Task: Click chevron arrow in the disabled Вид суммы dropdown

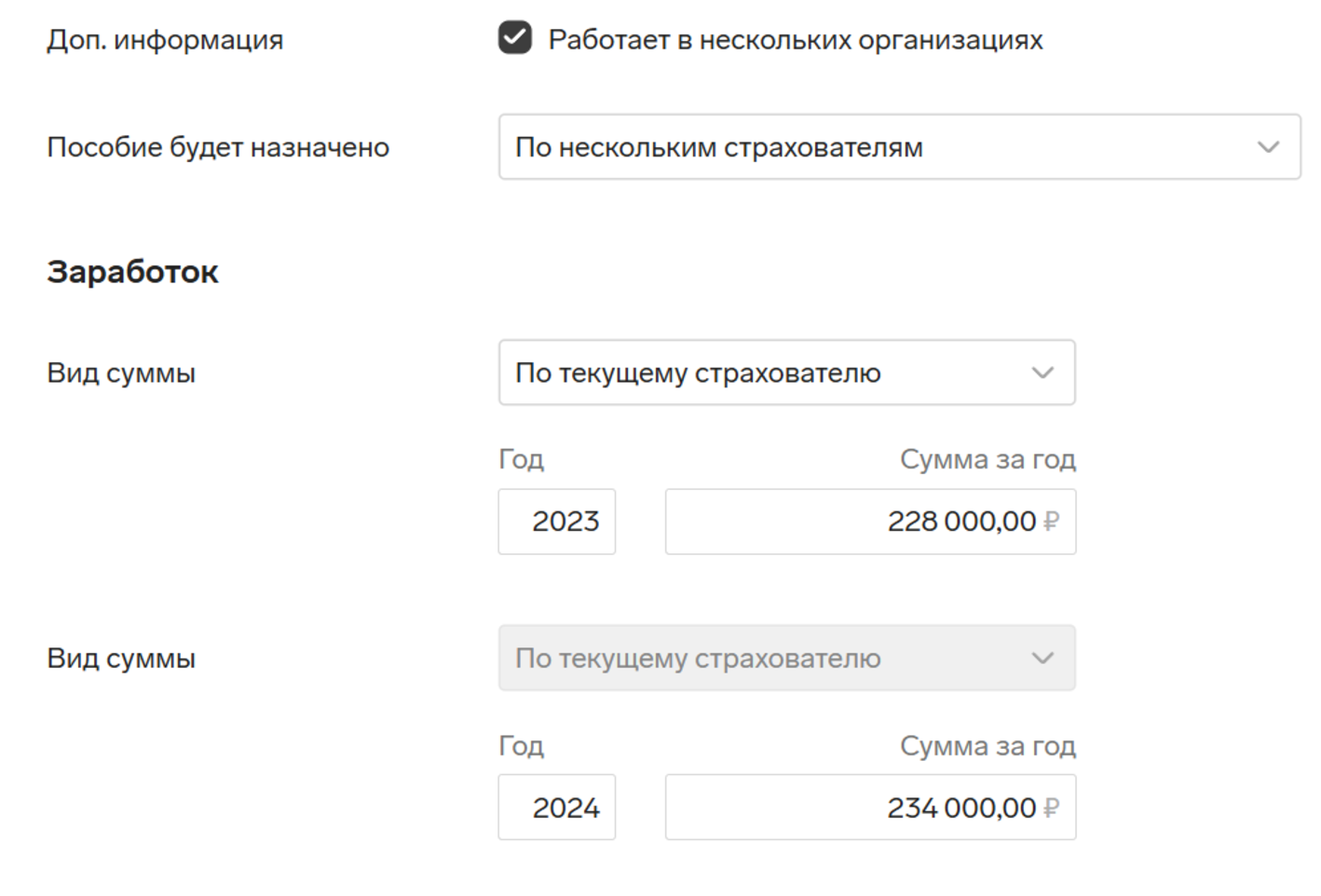Action: tap(1042, 658)
